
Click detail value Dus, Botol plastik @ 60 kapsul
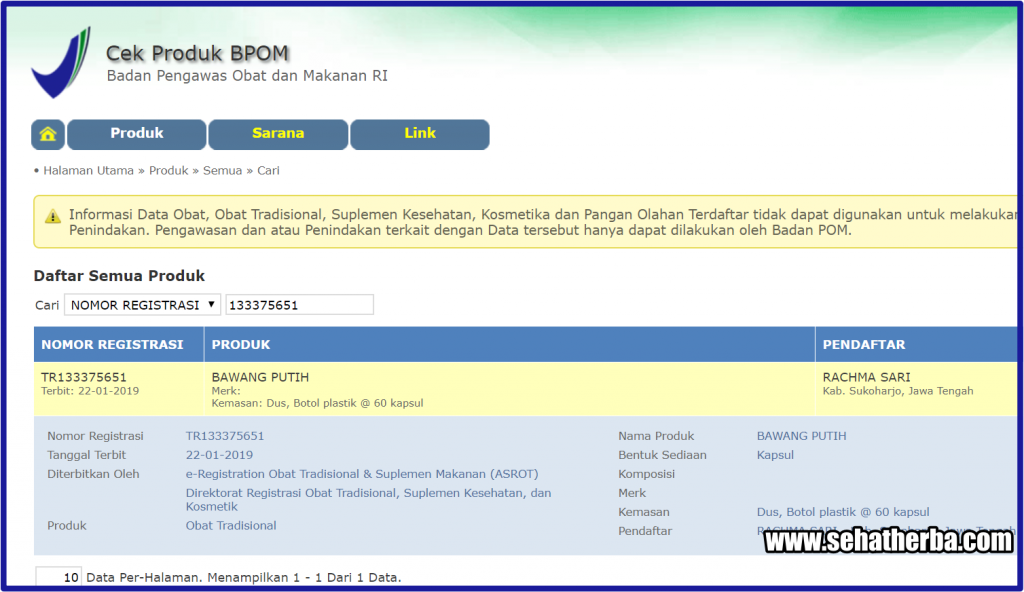843,512
